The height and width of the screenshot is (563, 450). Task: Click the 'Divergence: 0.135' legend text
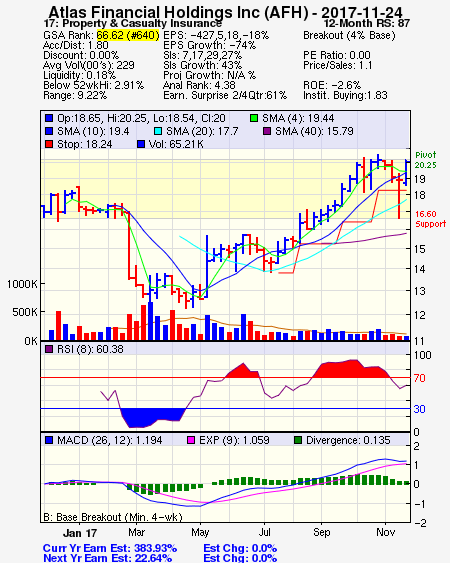pyautogui.click(x=348, y=440)
